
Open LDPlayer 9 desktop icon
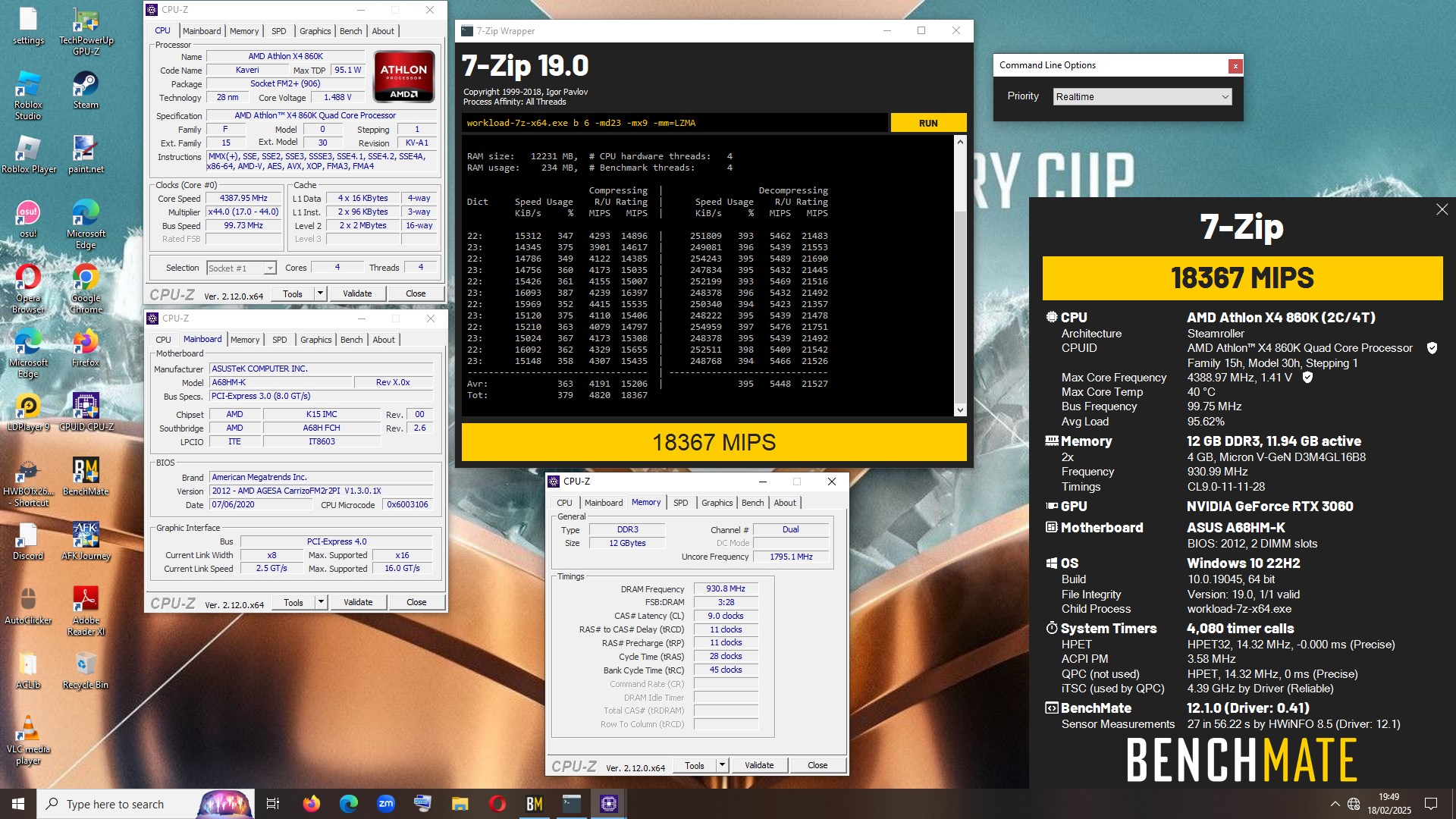click(x=28, y=413)
